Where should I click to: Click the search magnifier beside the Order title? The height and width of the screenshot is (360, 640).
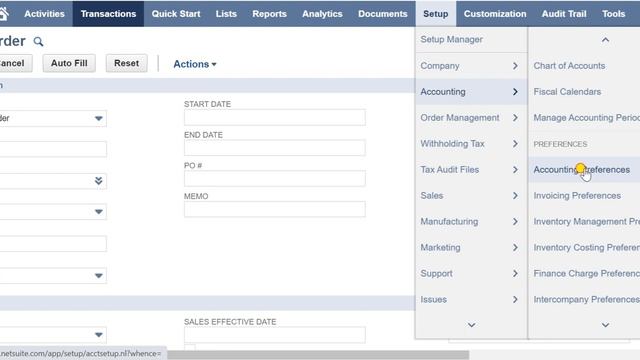coord(38,41)
